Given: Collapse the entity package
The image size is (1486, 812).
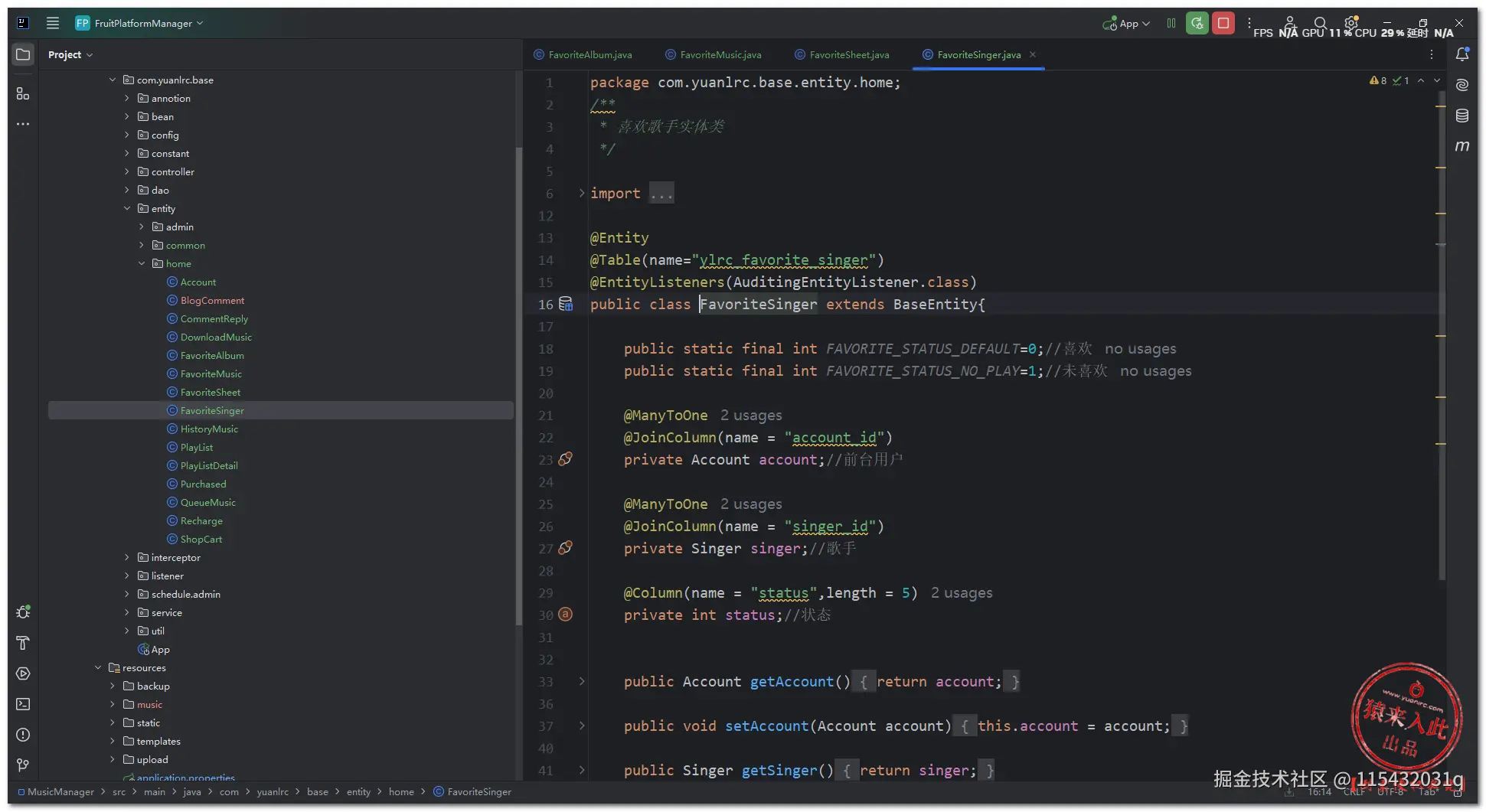Looking at the screenshot, I should 127,208.
